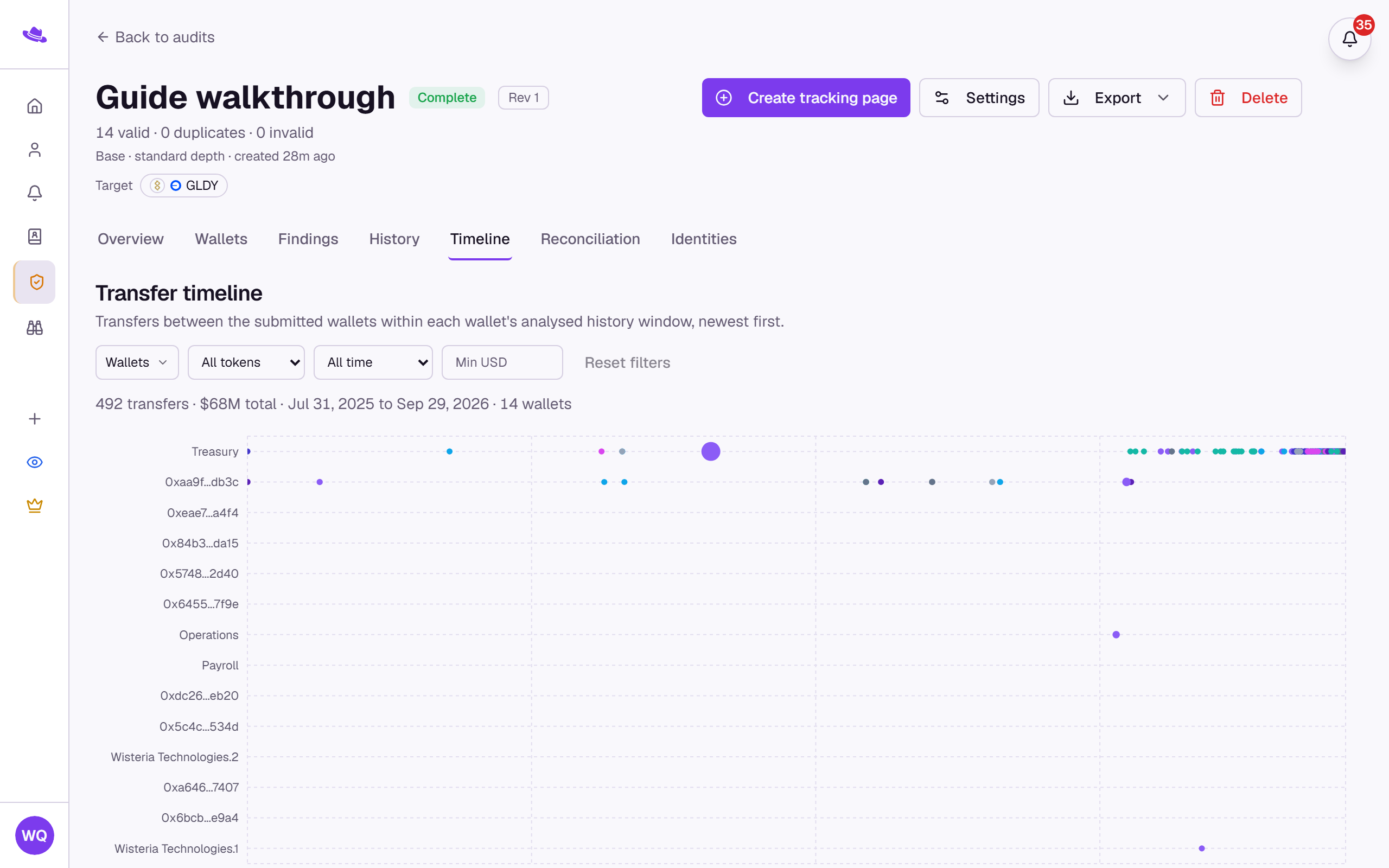The height and width of the screenshot is (868, 1389).
Task: Click the plus circle icon on Create tracking page
Action: (x=724, y=98)
